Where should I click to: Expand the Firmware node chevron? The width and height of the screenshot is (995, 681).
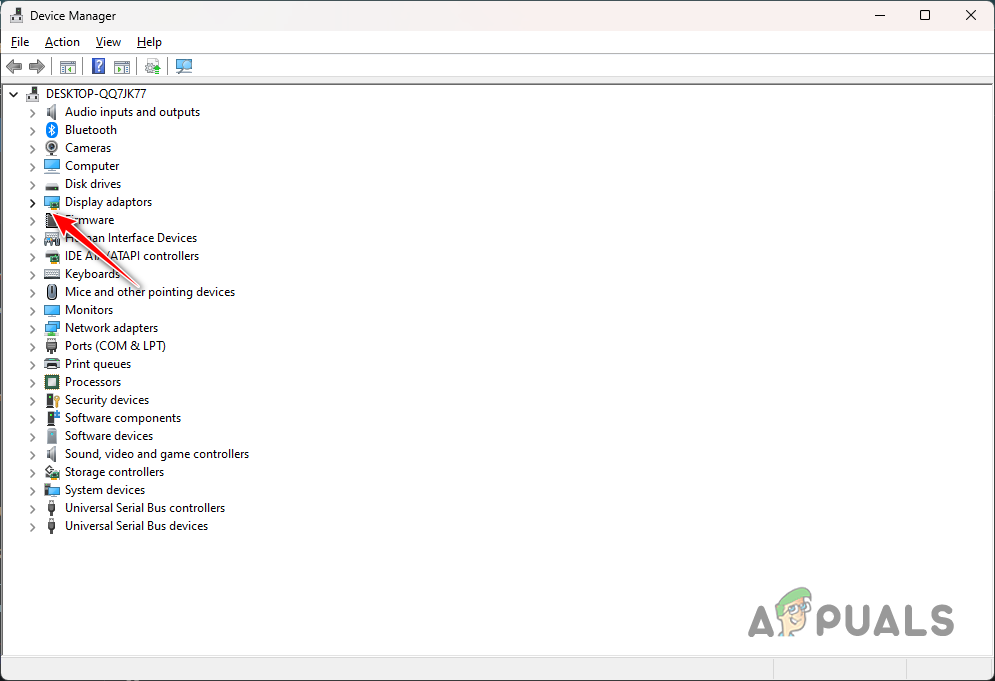point(32,221)
